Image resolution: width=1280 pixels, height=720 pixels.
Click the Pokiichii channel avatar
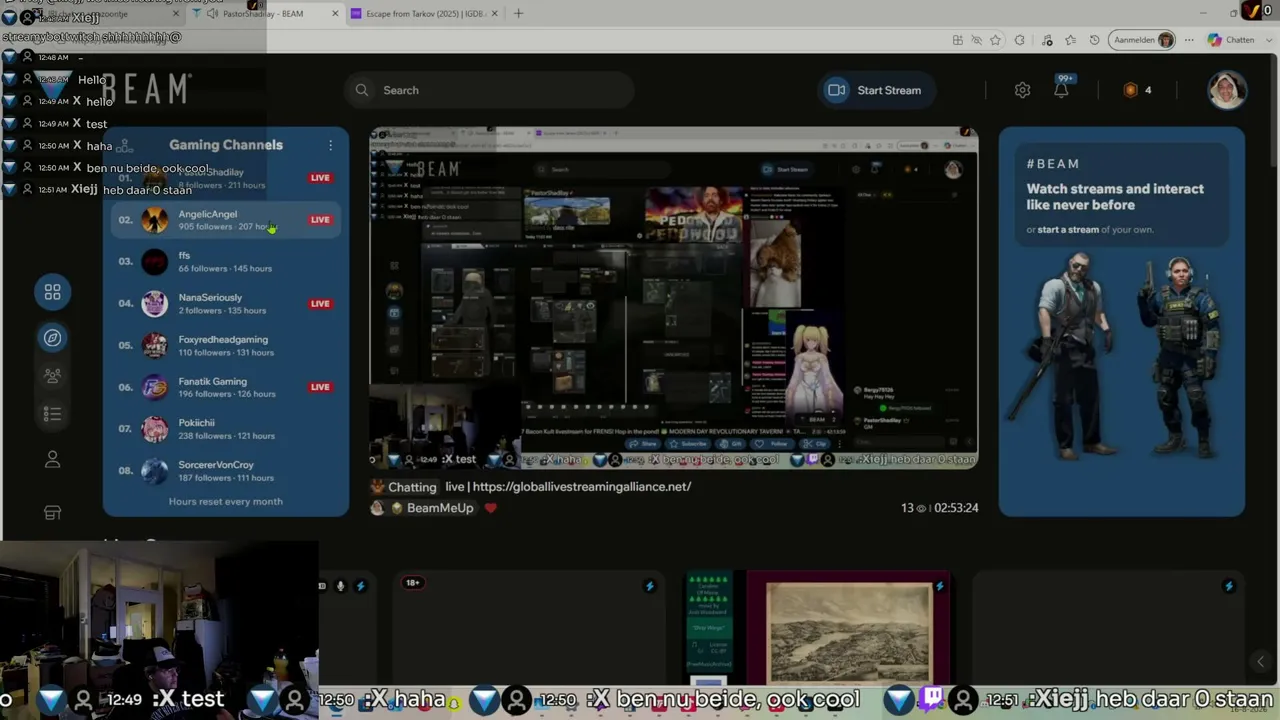click(154, 429)
